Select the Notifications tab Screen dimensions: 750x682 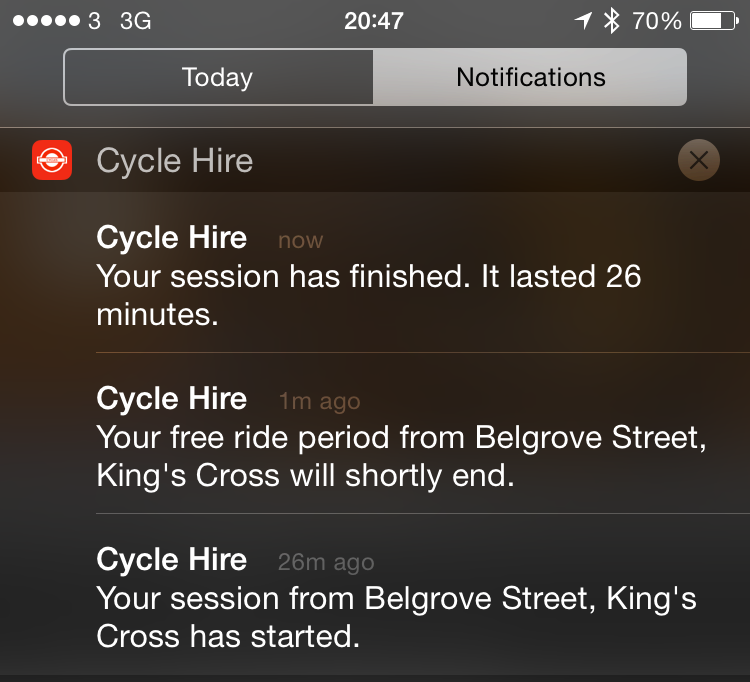530,77
